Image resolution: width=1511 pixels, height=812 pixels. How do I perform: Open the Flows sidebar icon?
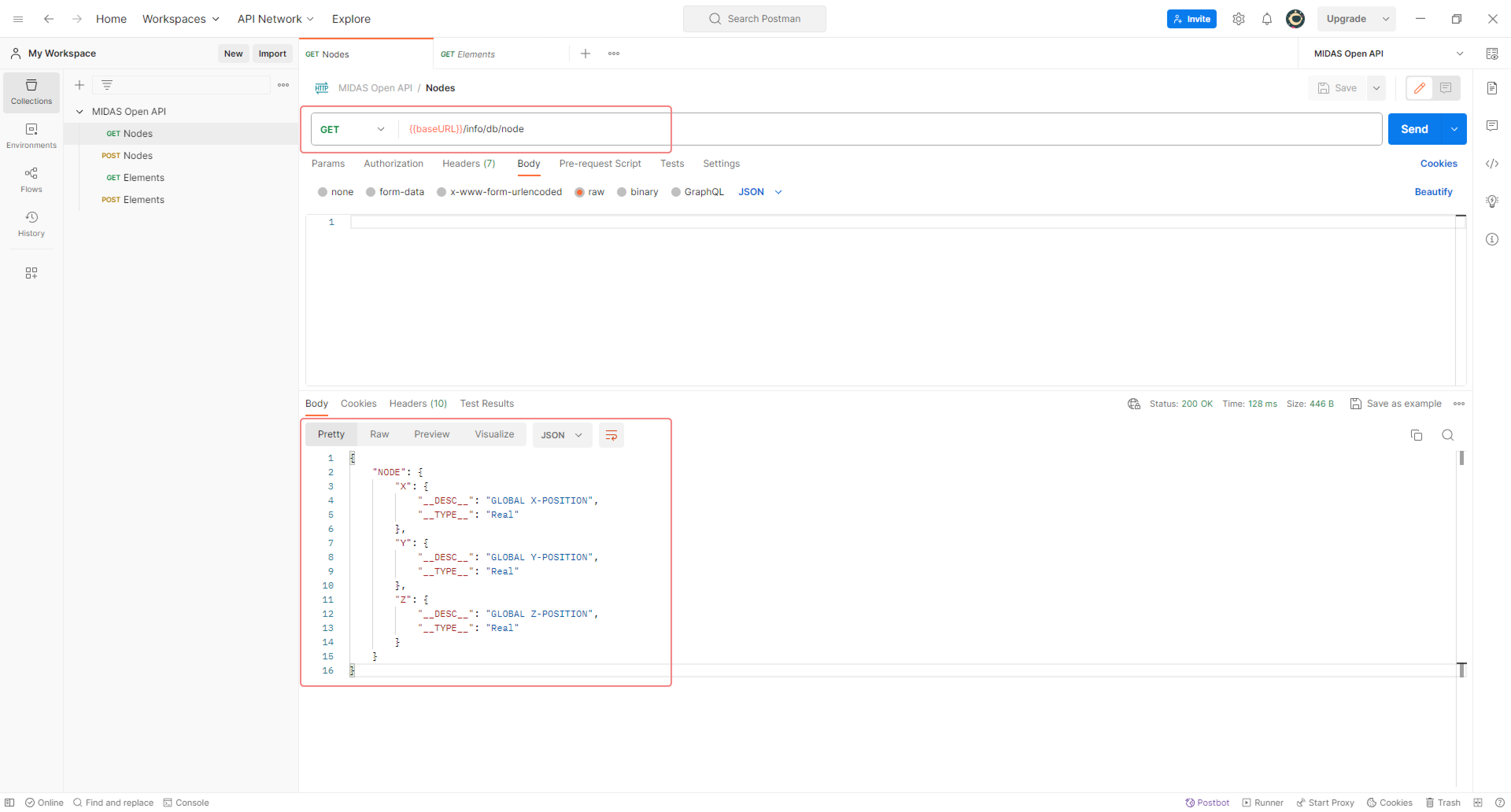(31, 179)
